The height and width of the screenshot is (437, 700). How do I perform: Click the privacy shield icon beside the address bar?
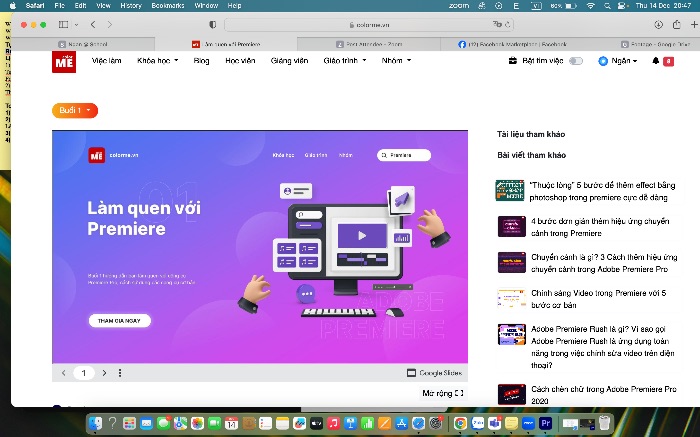click(212, 25)
